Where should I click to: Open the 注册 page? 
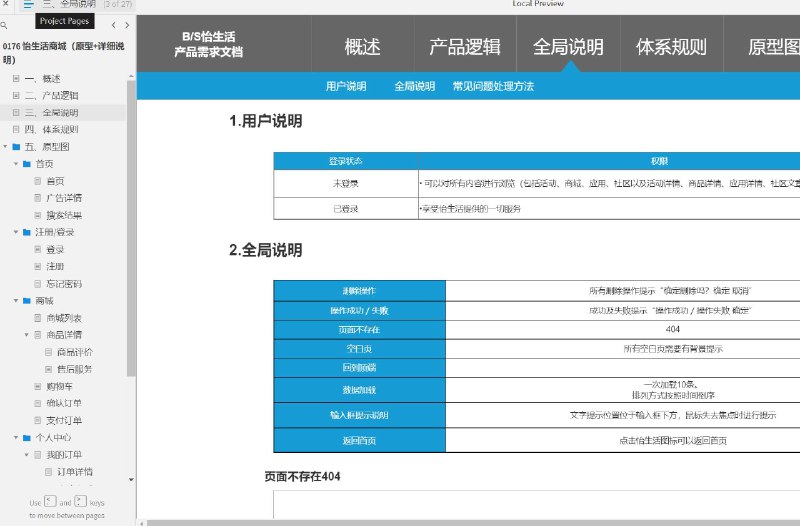[55, 266]
